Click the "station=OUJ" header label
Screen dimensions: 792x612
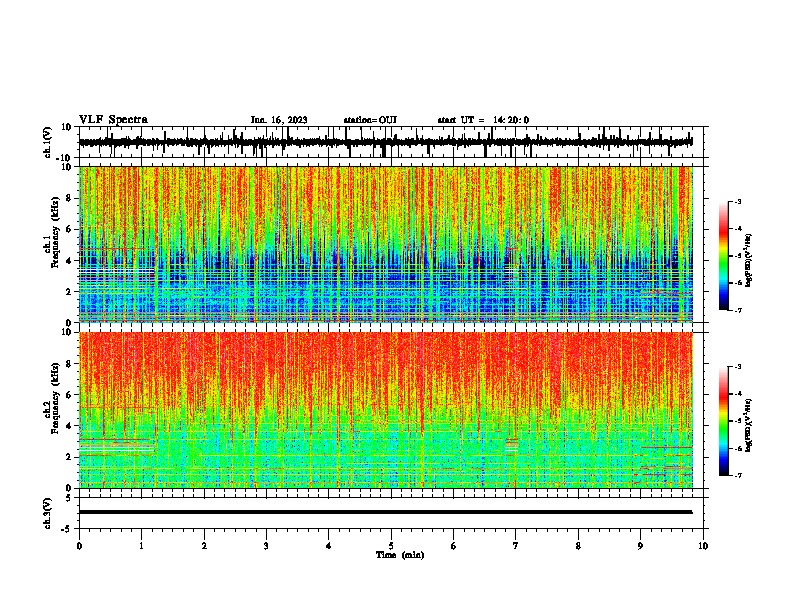(x=370, y=120)
